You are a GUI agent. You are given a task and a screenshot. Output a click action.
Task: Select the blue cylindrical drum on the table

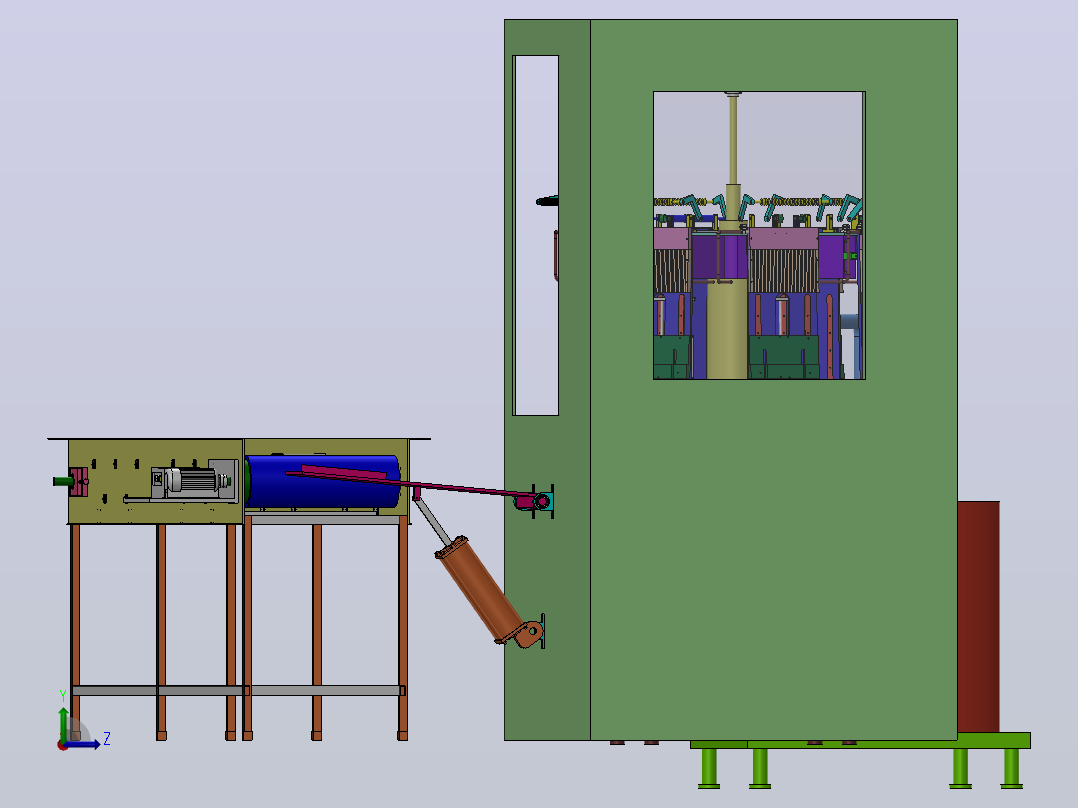pyautogui.click(x=322, y=481)
